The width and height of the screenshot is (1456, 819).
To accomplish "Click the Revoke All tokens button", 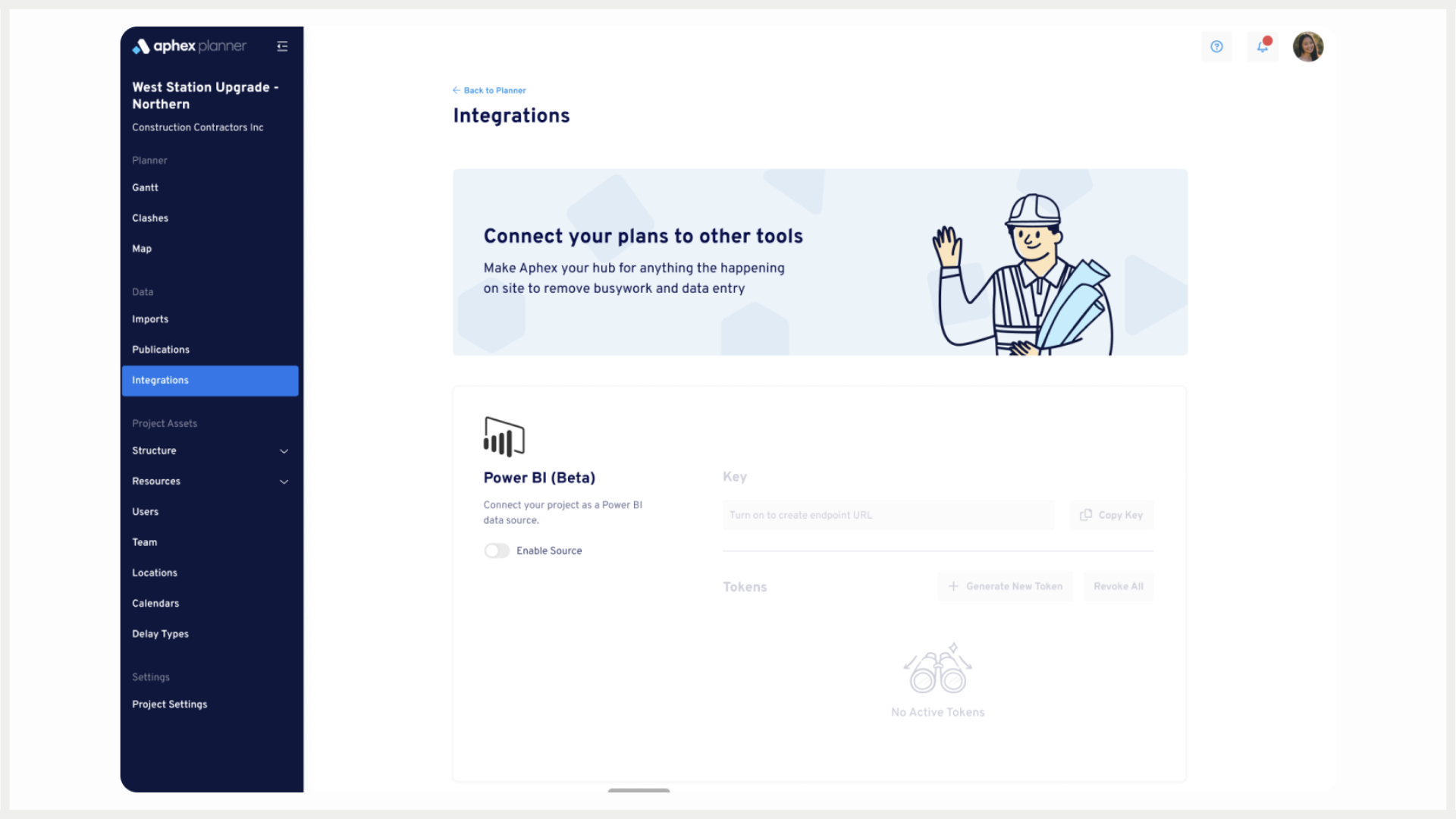I will click(x=1118, y=586).
